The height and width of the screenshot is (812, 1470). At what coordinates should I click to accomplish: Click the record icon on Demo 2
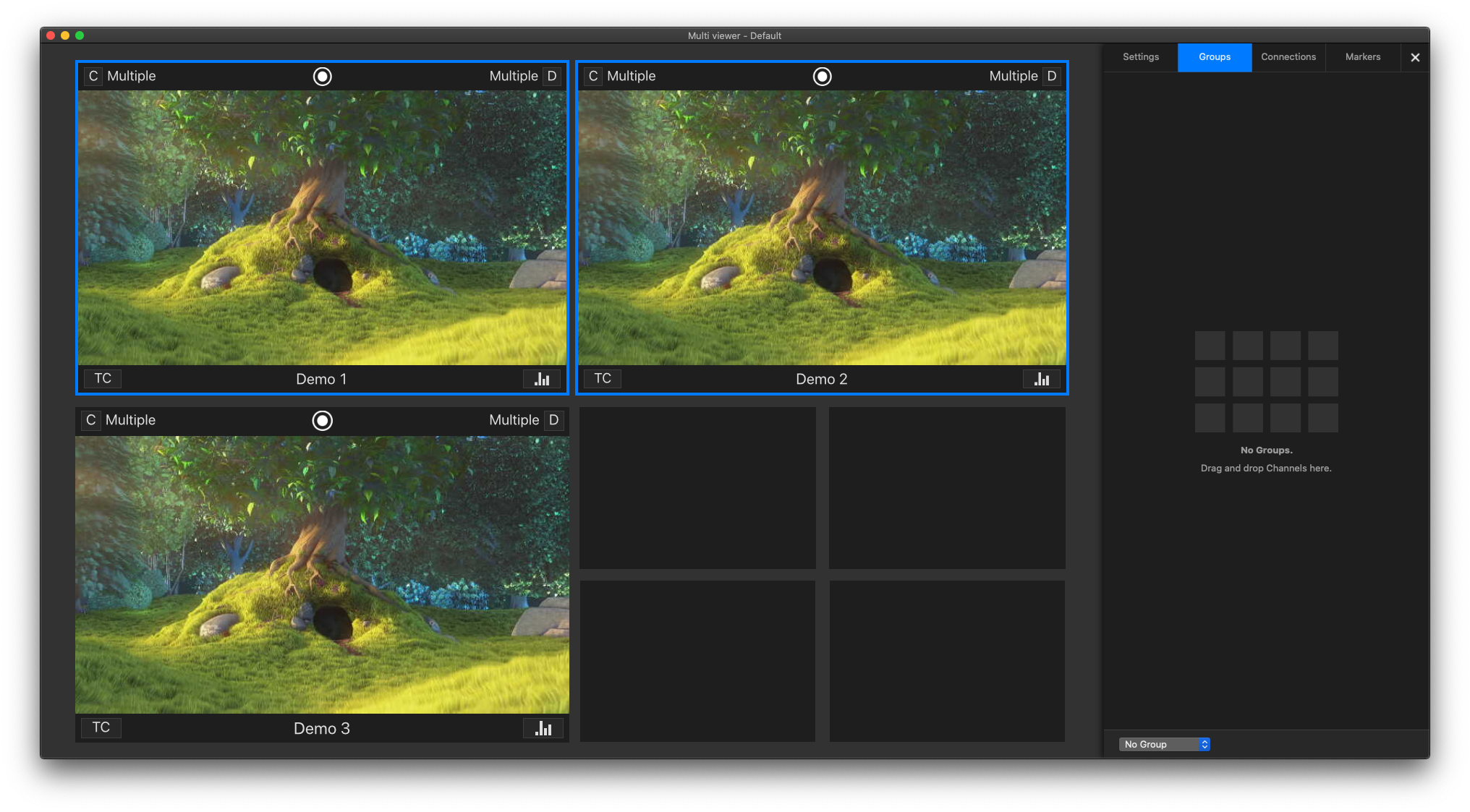[x=823, y=77]
